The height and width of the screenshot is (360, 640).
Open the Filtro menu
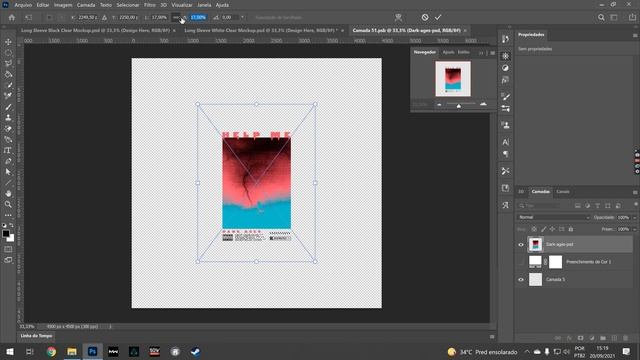coord(149,5)
